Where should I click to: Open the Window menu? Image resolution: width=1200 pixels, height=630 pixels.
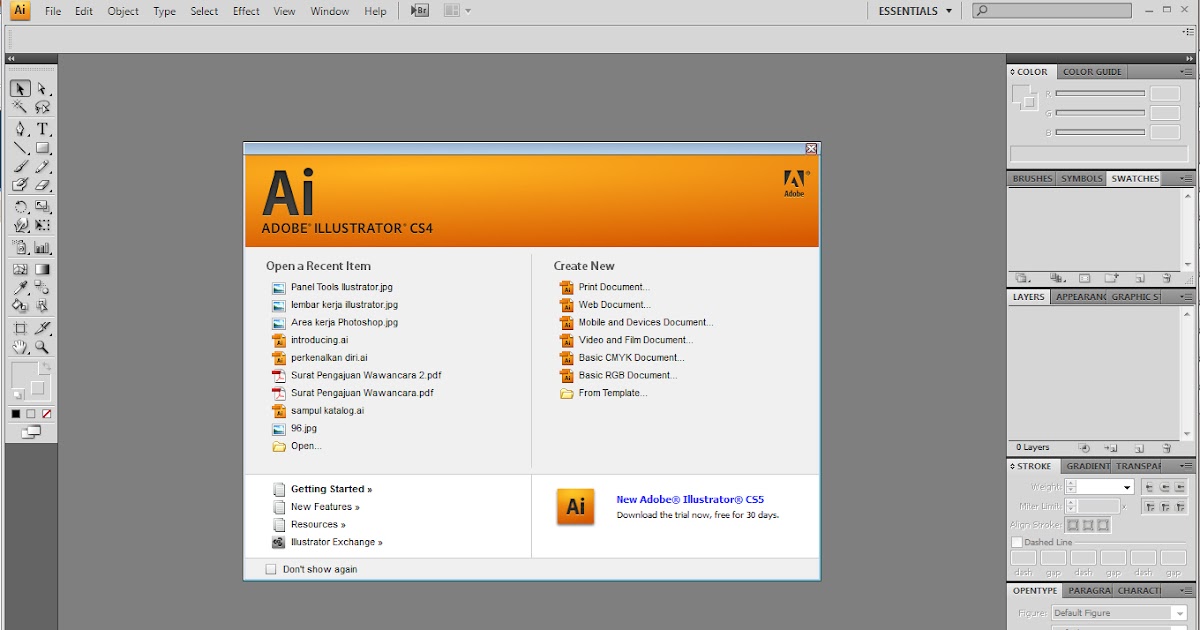click(x=330, y=11)
